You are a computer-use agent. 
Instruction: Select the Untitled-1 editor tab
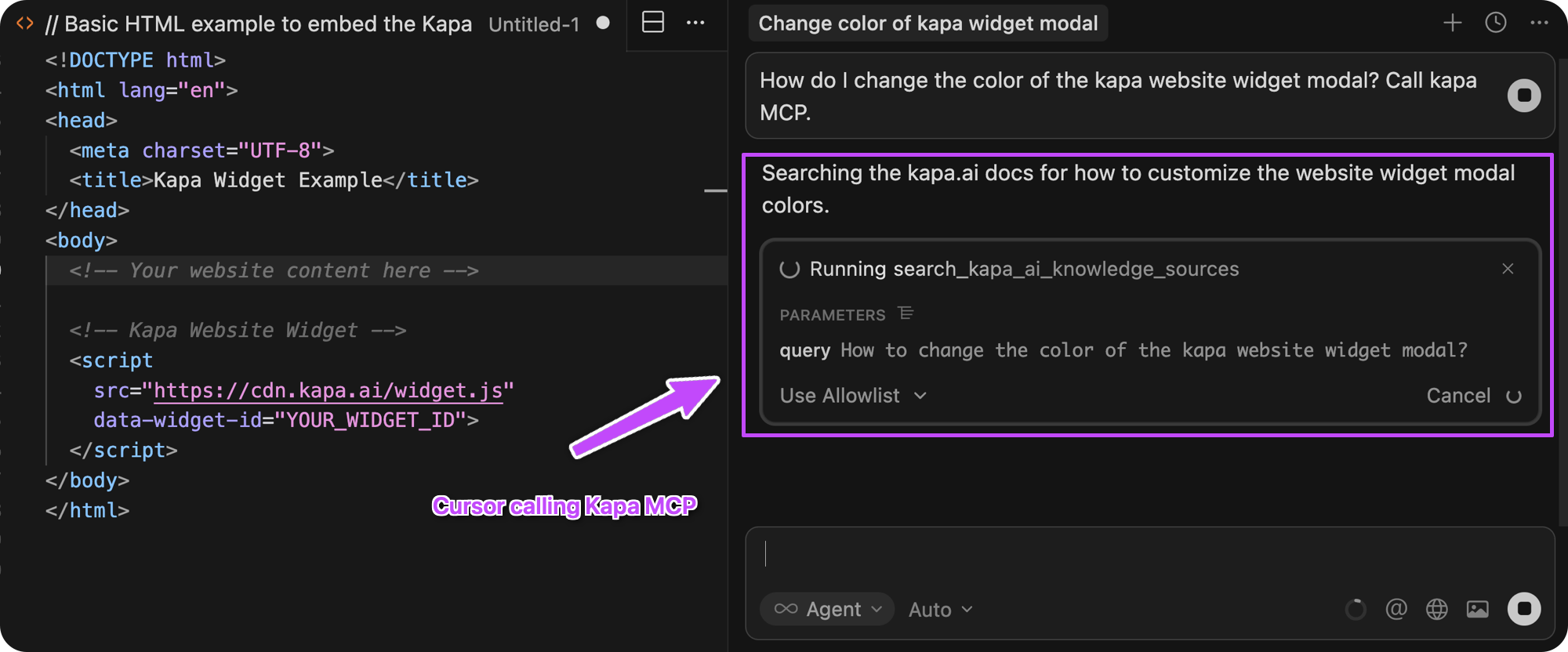(x=534, y=24)
